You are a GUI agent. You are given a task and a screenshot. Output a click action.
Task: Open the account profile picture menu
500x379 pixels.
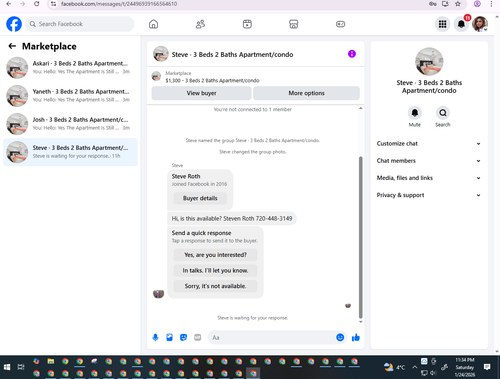480,24
